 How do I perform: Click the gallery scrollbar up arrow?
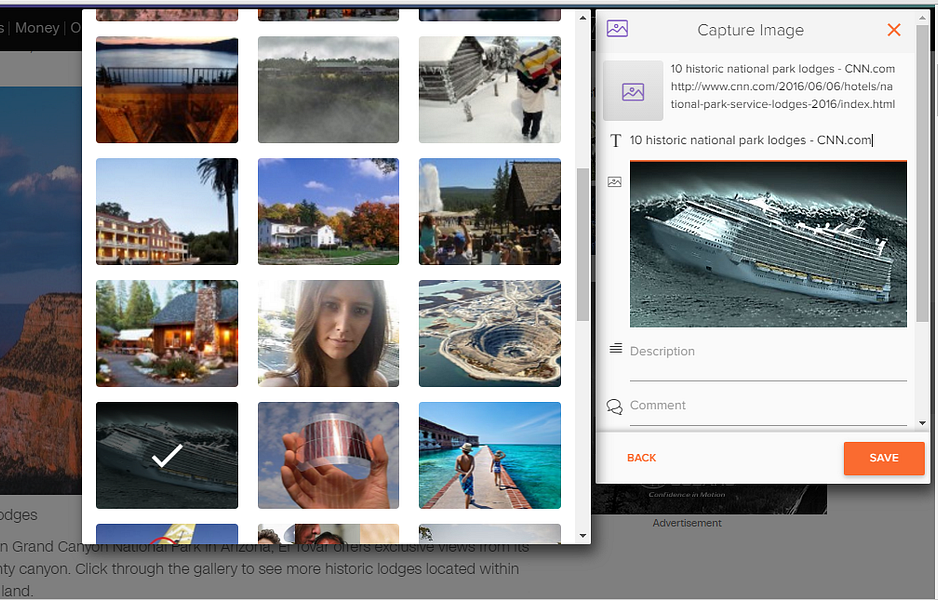click(583, 18)
